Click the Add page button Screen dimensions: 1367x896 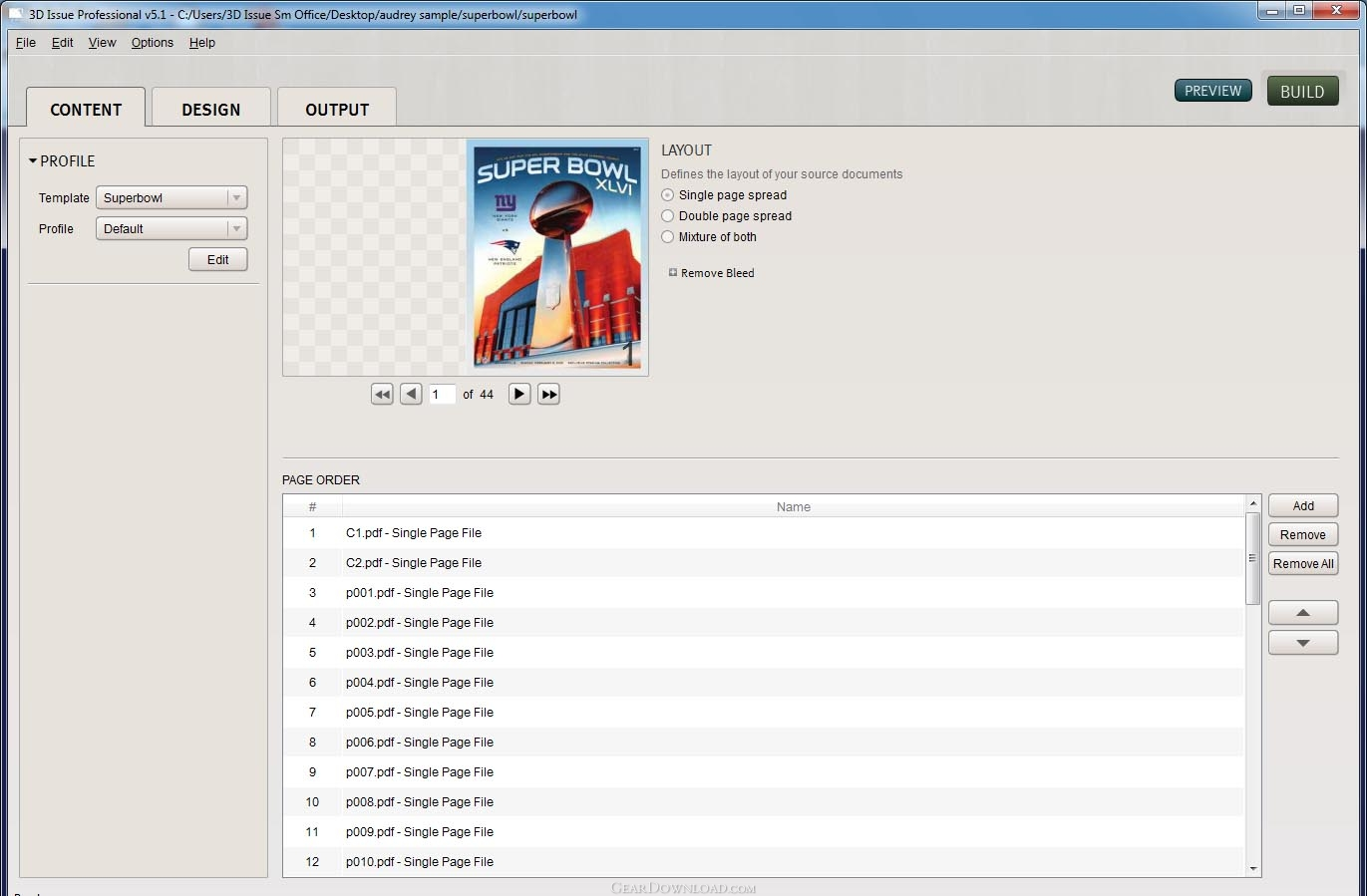1303,505
